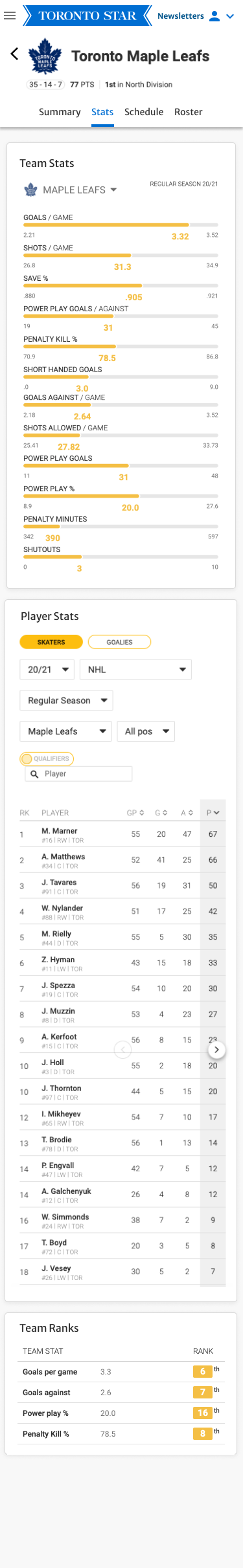Image resolution: width=243 pixels, height=1568 pixels.
Task: Click the search magnifier icon in Player field
Action: click(34, 774)
